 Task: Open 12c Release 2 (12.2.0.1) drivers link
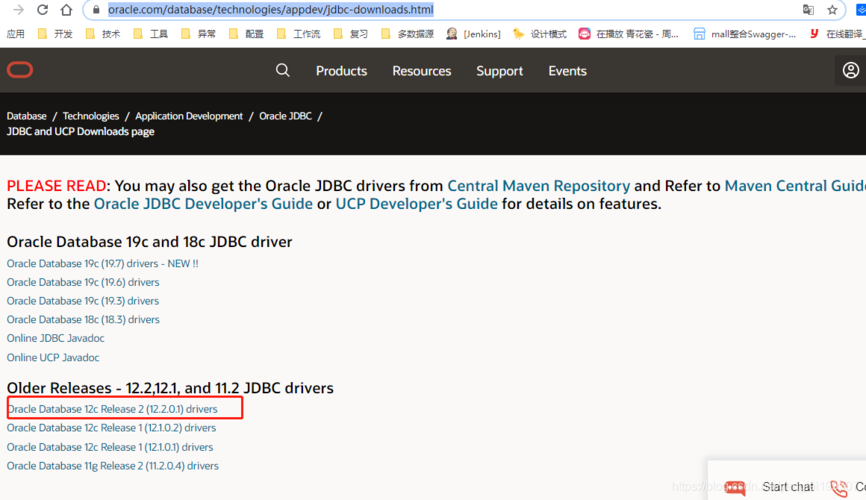pos(112,409)
